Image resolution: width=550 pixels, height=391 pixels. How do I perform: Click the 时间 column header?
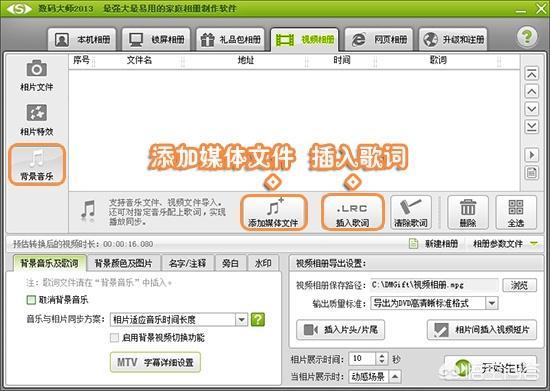[x=342, y=60]
